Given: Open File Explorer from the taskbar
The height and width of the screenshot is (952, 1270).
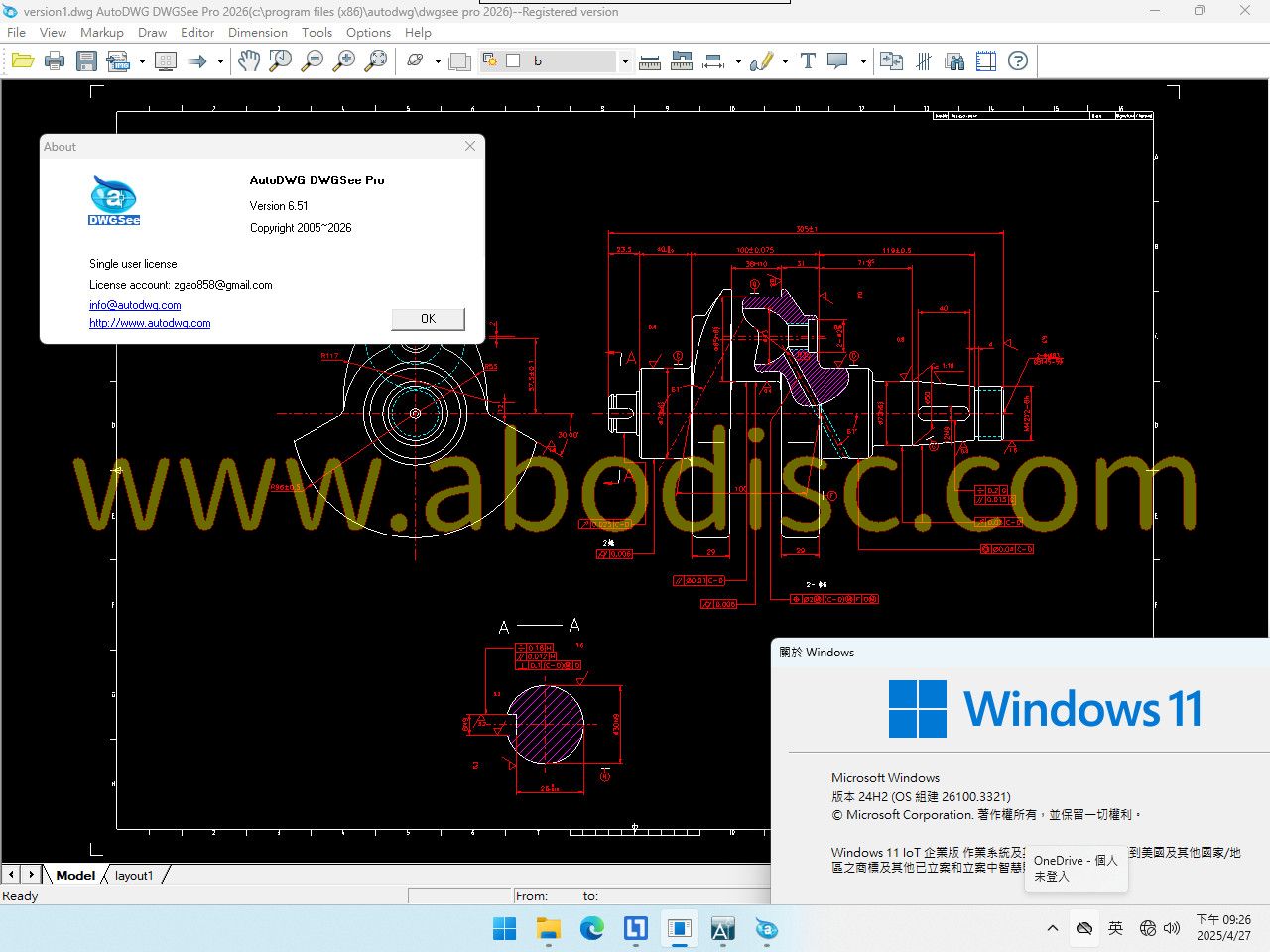Looking at the screenshot, I should click(549, 929).
